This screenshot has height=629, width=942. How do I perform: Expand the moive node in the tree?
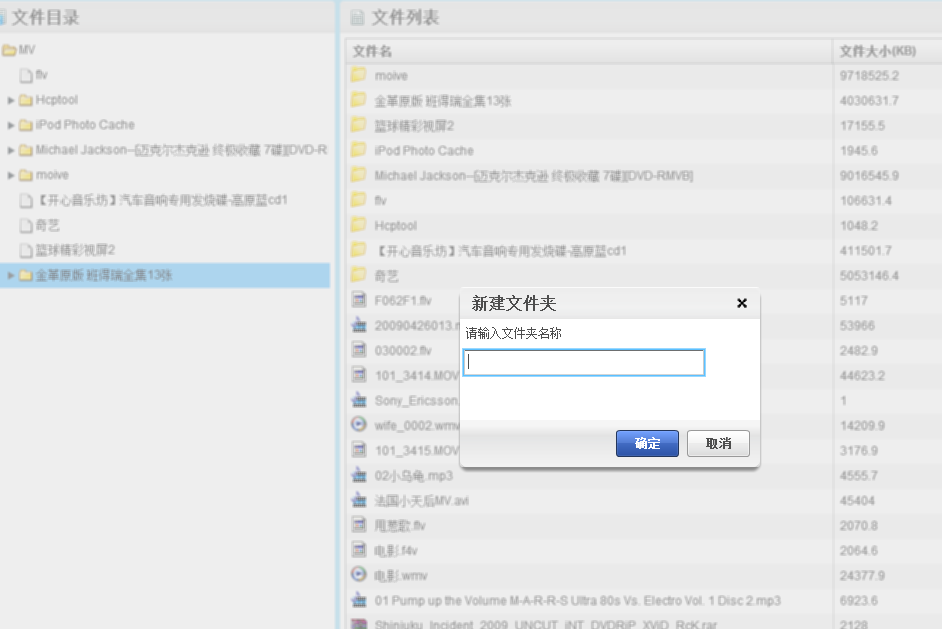[11, 175]
